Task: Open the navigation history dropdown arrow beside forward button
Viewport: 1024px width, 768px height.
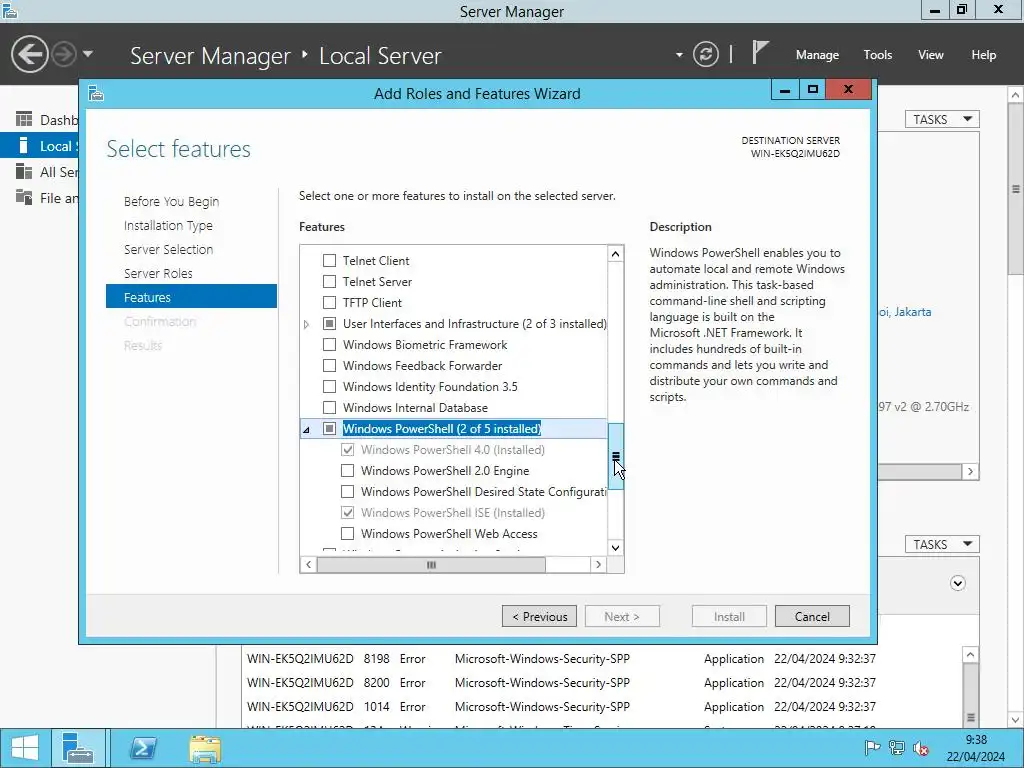Action: click(x=88, y=54)
